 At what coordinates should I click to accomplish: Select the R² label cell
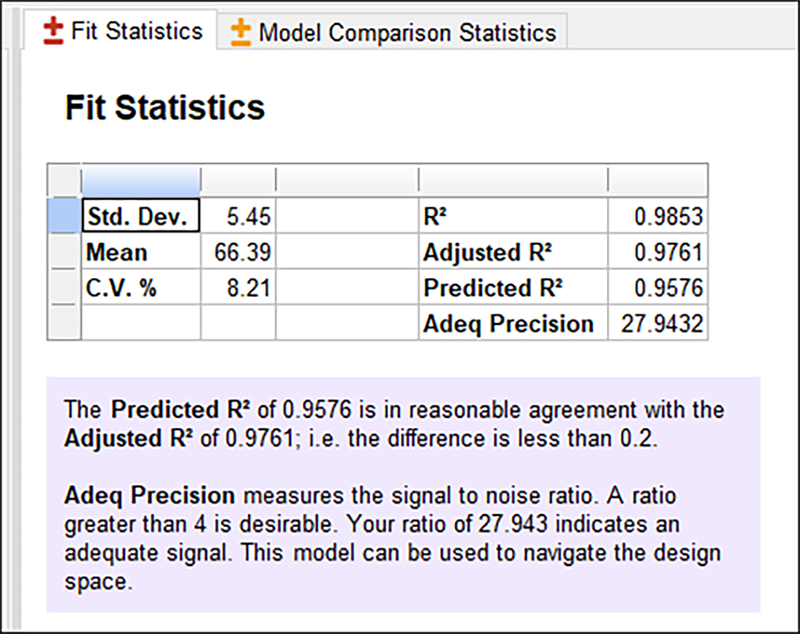(x=513, y=215)
